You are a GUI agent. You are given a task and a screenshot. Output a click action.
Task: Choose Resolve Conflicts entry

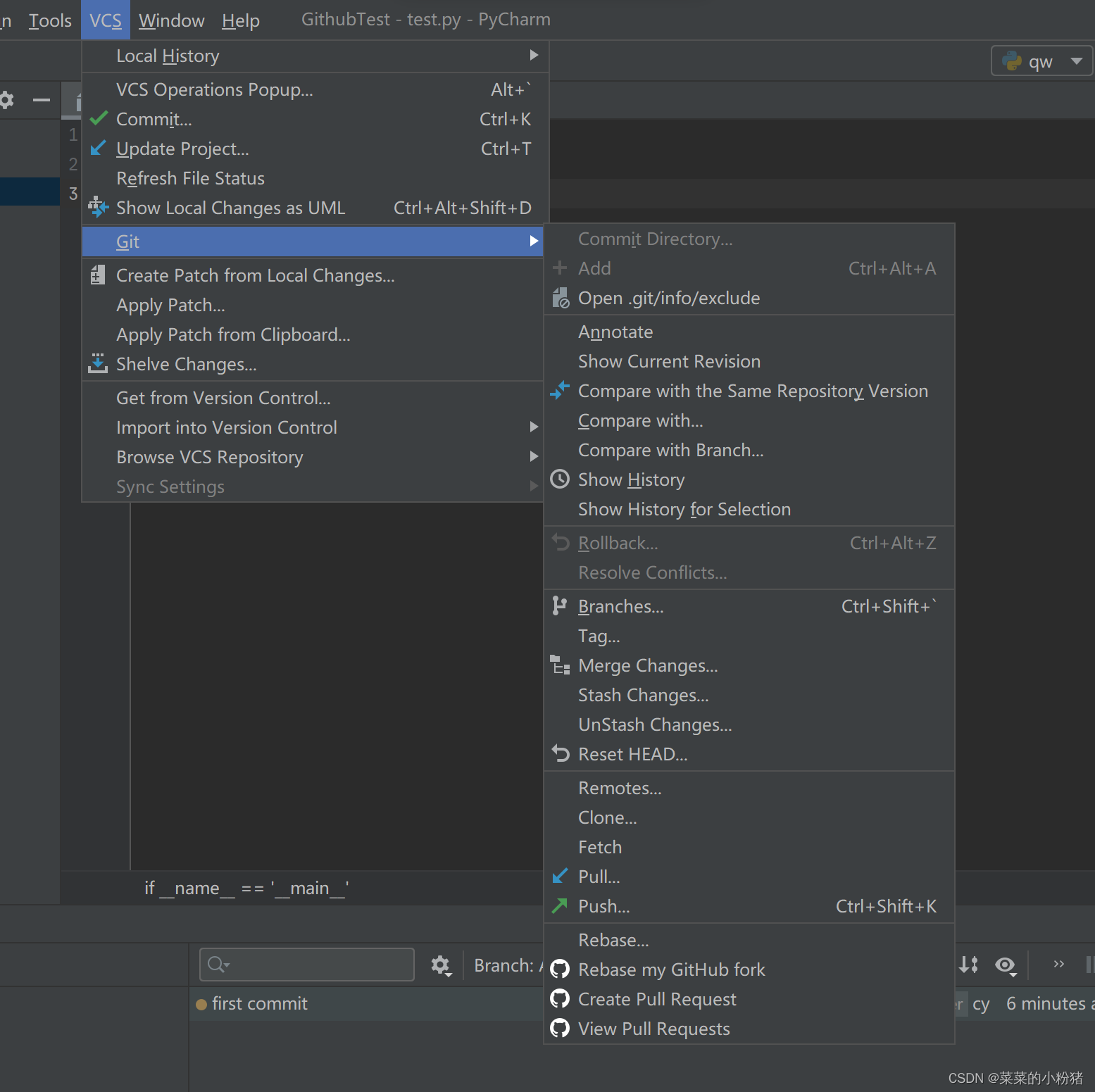click(x=749, y=572)
